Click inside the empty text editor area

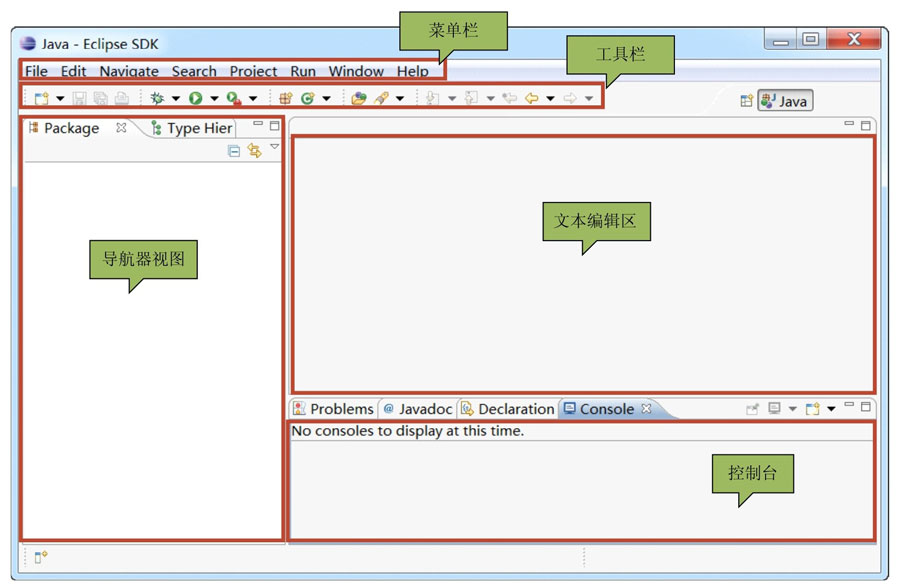(x=582, y=300)
